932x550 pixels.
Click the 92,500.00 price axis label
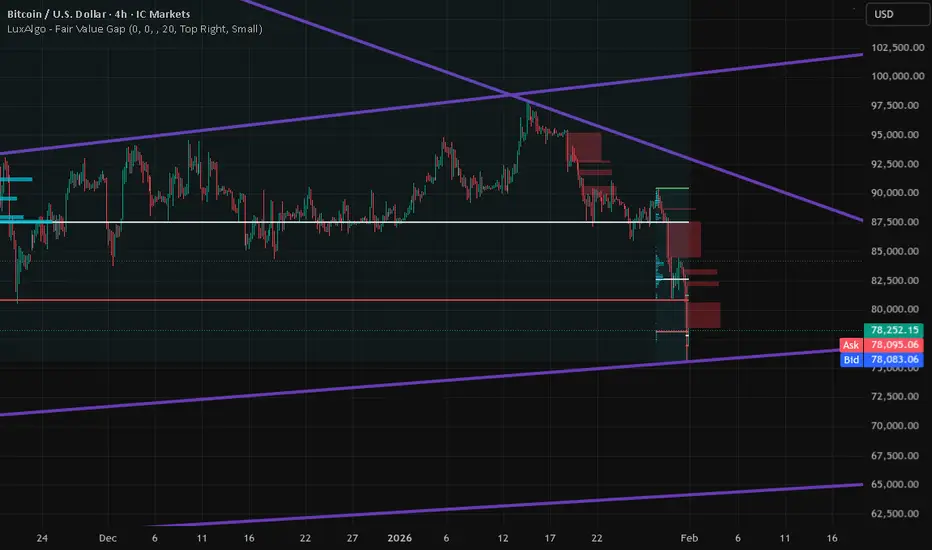click(x=897, y=164)
